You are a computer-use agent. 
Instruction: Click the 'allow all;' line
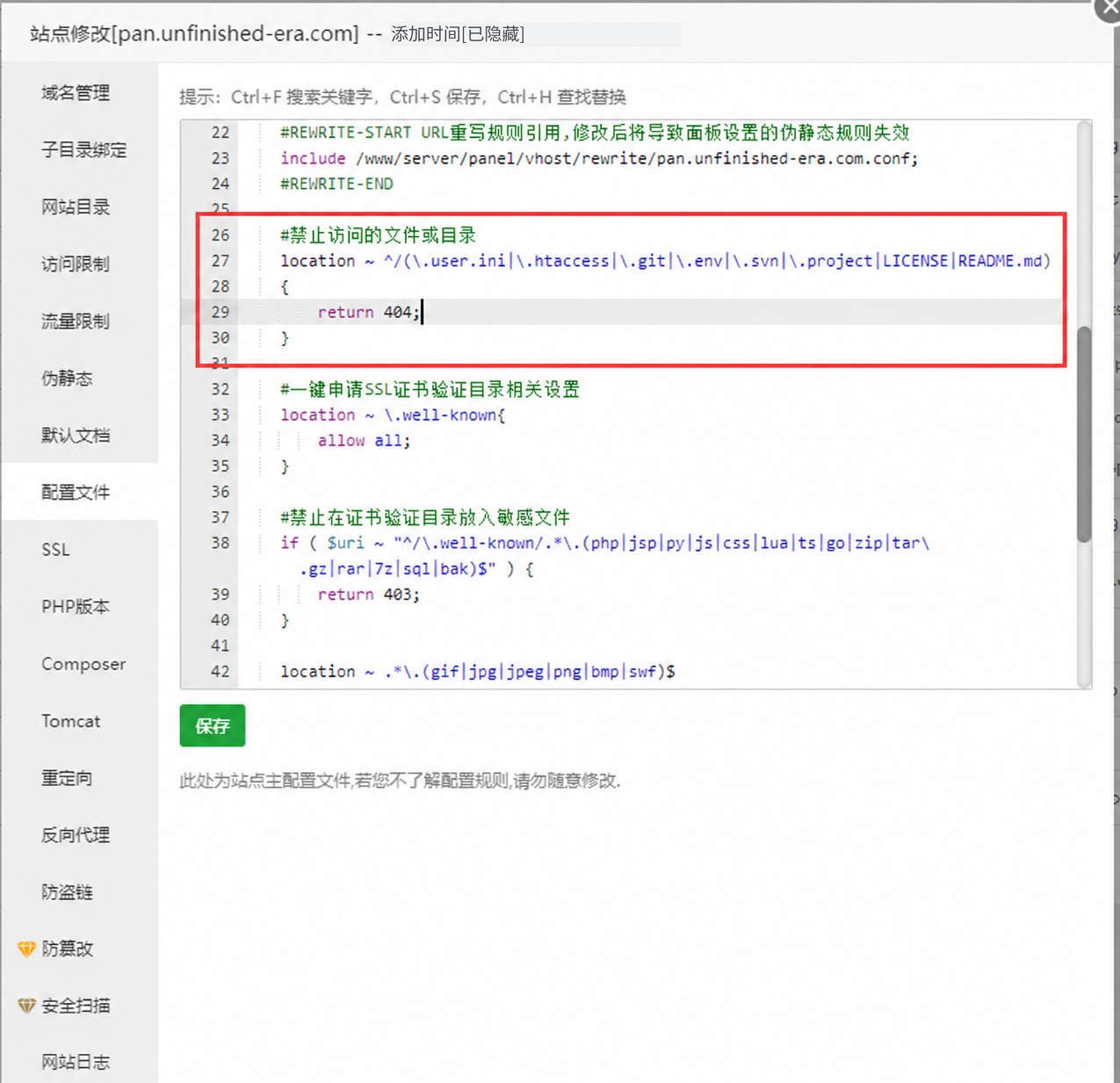click(364, 440)
